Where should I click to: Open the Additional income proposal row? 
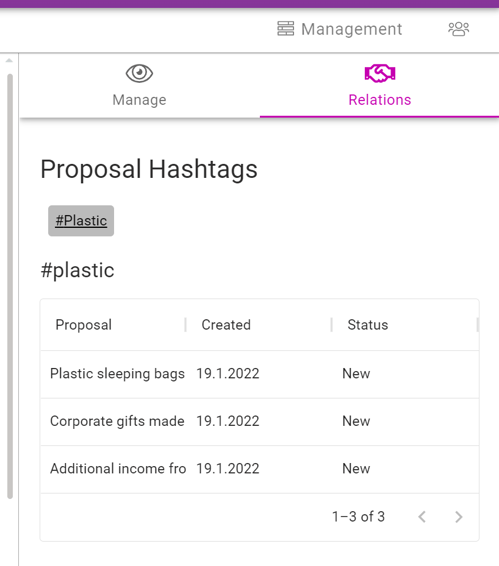(260, 469)
